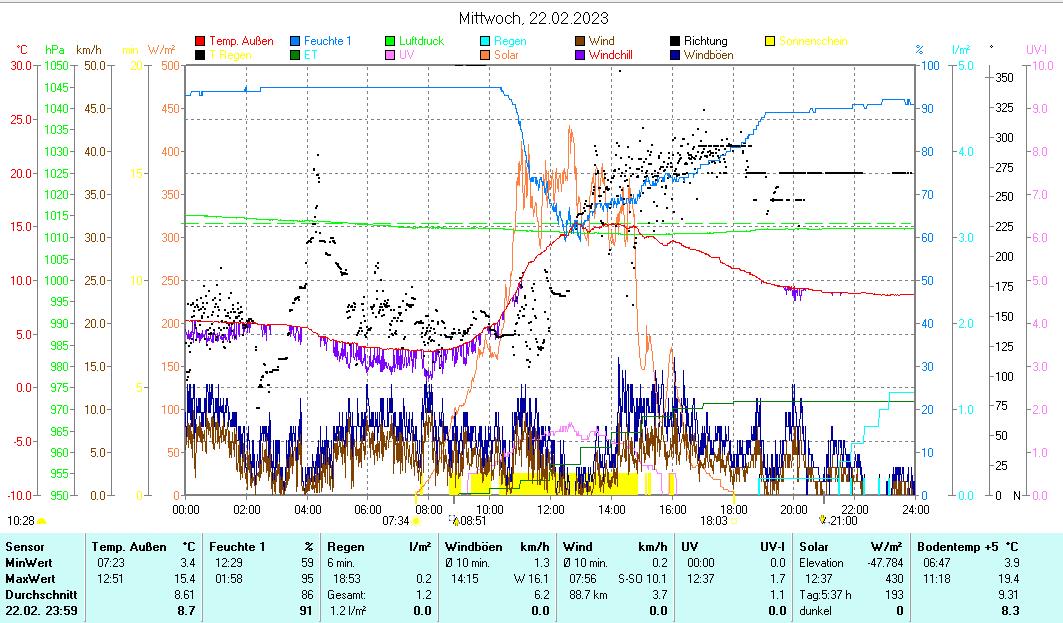Select the purple Windchill legend square
Image resolution: width=1063 pixels, height=623 pixels.
(x=581, y=55)
